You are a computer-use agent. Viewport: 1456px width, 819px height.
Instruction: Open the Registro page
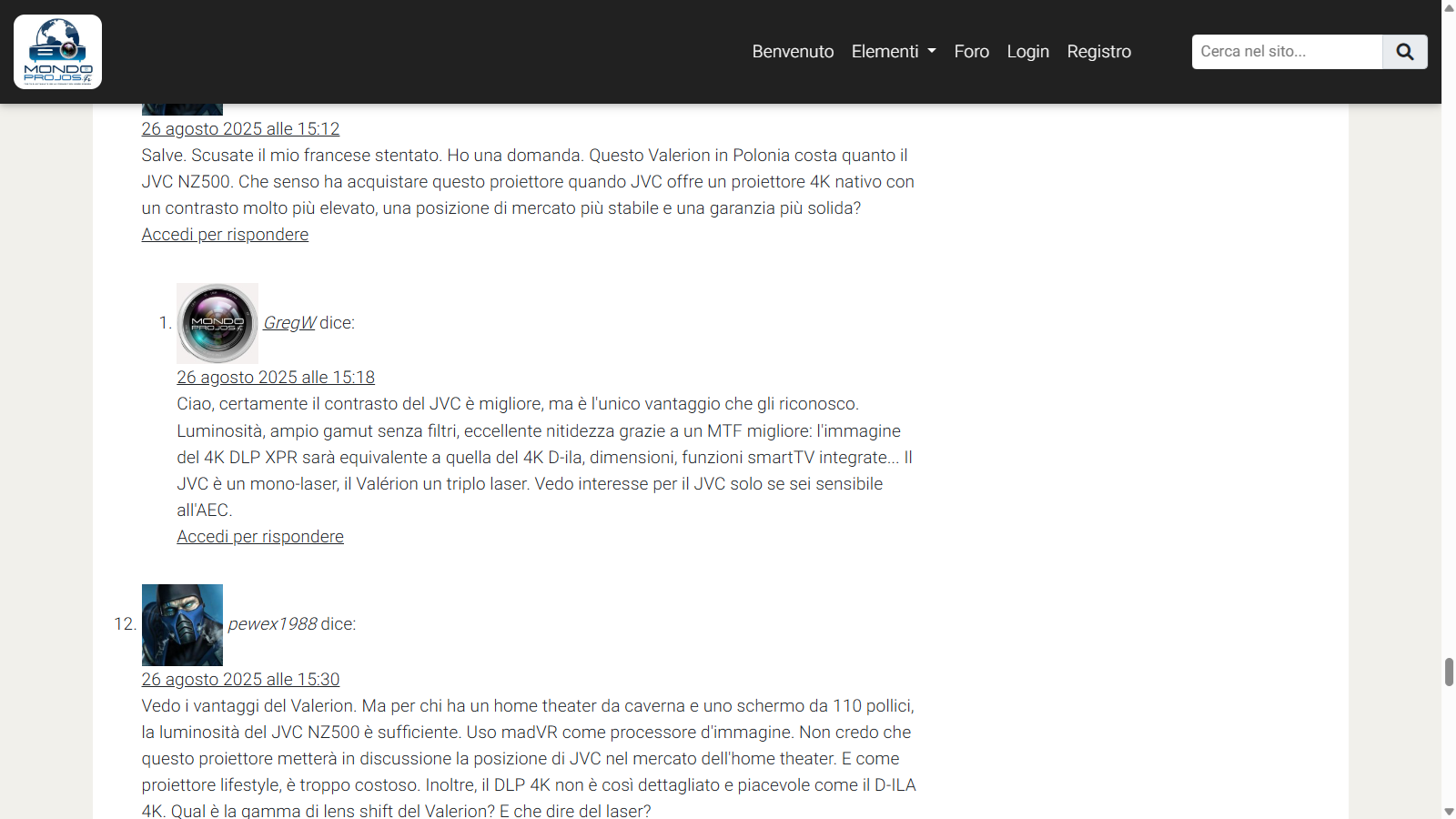[1098, 52]
